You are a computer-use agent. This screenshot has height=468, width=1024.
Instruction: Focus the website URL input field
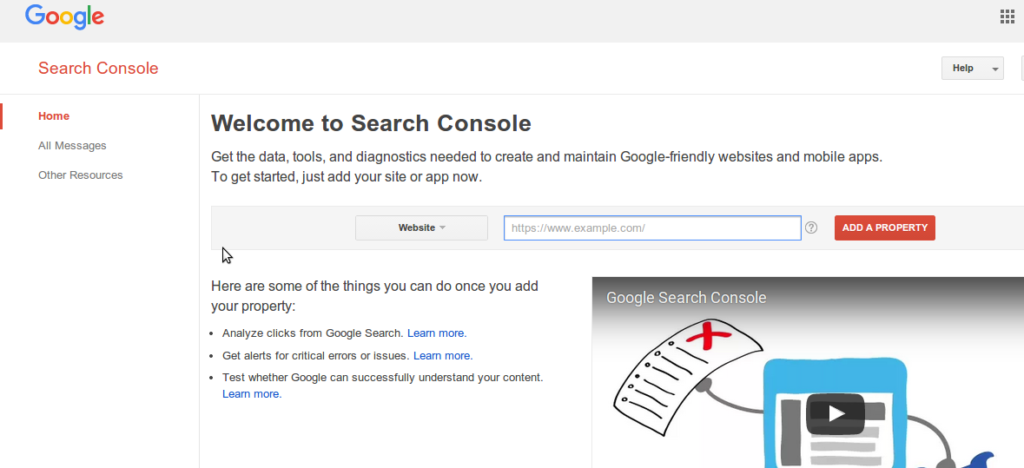[x=652, y=228]
